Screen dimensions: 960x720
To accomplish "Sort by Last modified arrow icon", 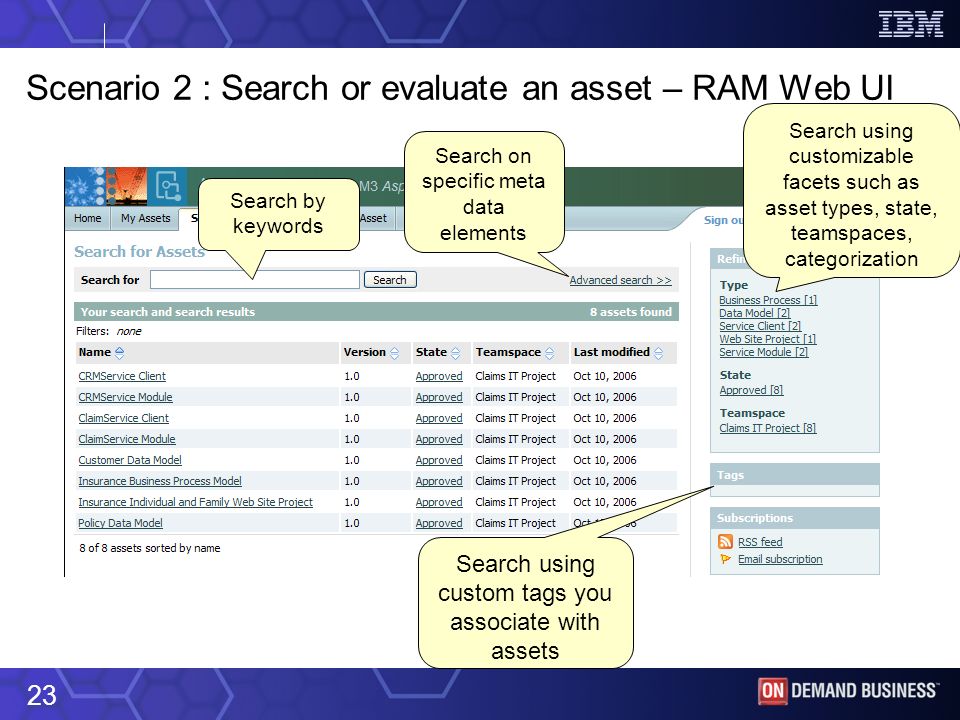I will (658, 353).
